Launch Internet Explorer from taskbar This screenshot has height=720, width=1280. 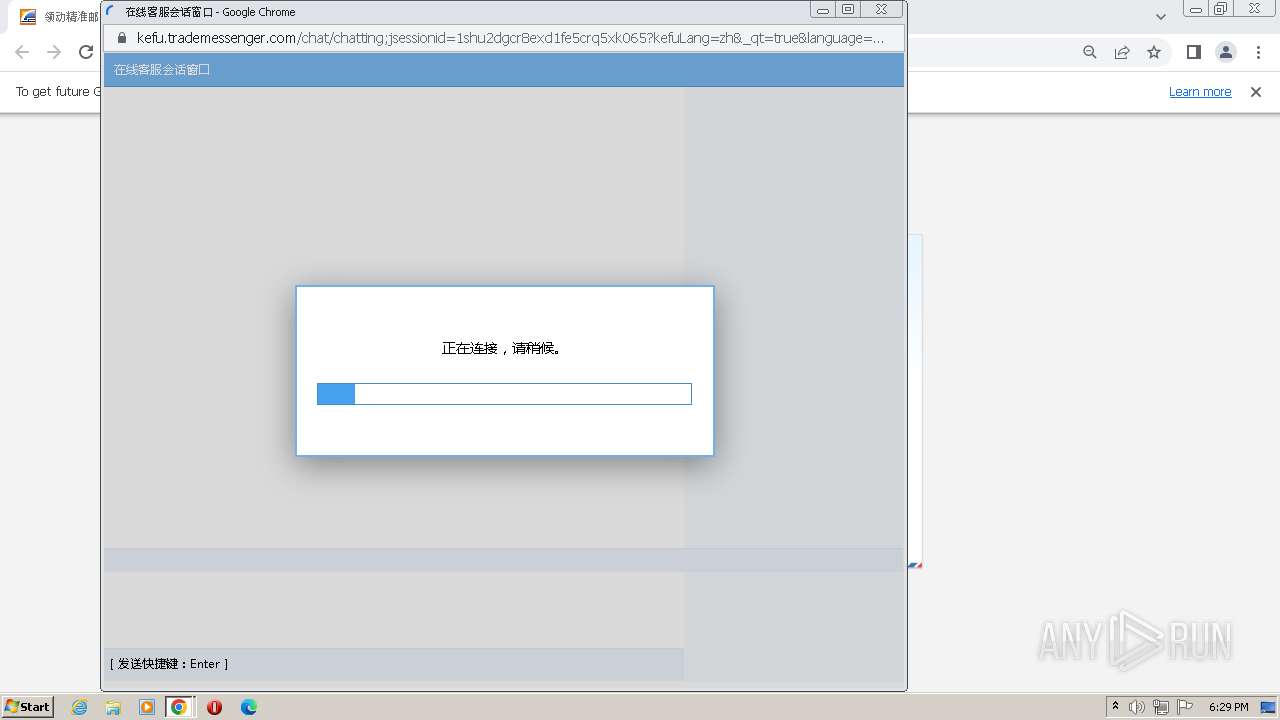click(x=80, y=707)
